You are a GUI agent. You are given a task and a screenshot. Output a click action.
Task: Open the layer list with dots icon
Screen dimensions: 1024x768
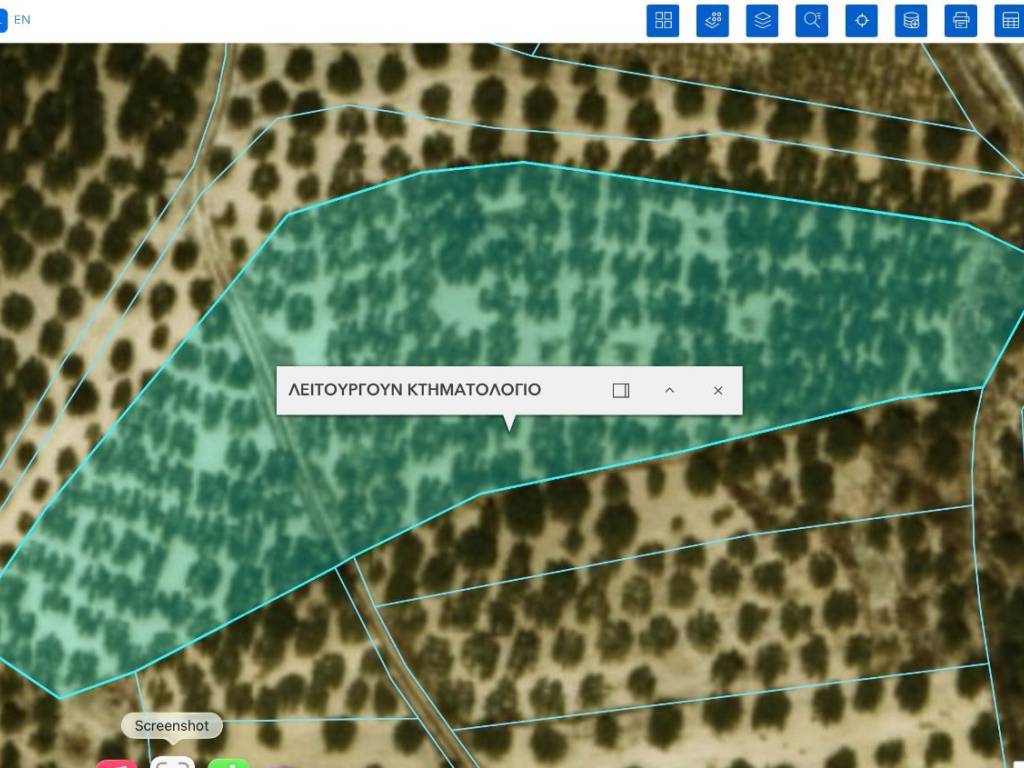713,20
